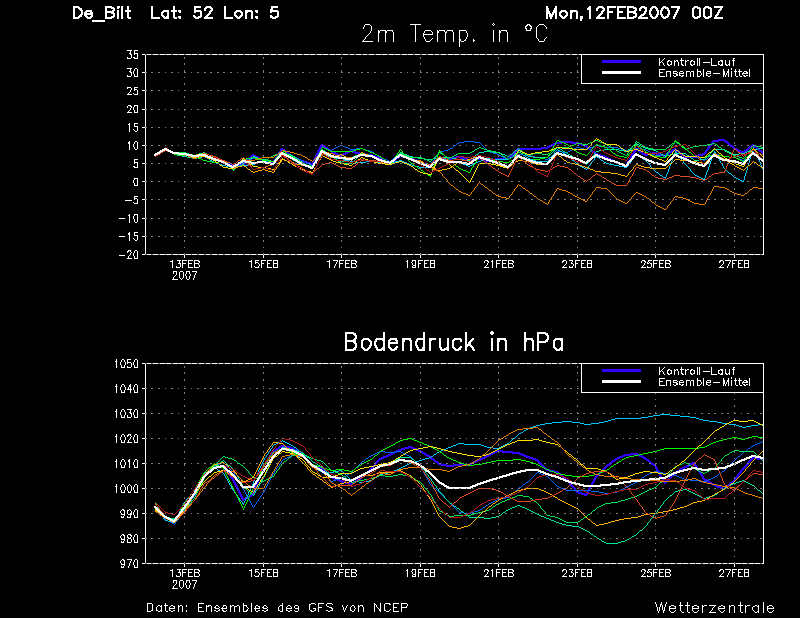Click the Wetterzentrale credit text
Image resolution: width=800 pixels, height=618 pixels.
click(714, 608)
